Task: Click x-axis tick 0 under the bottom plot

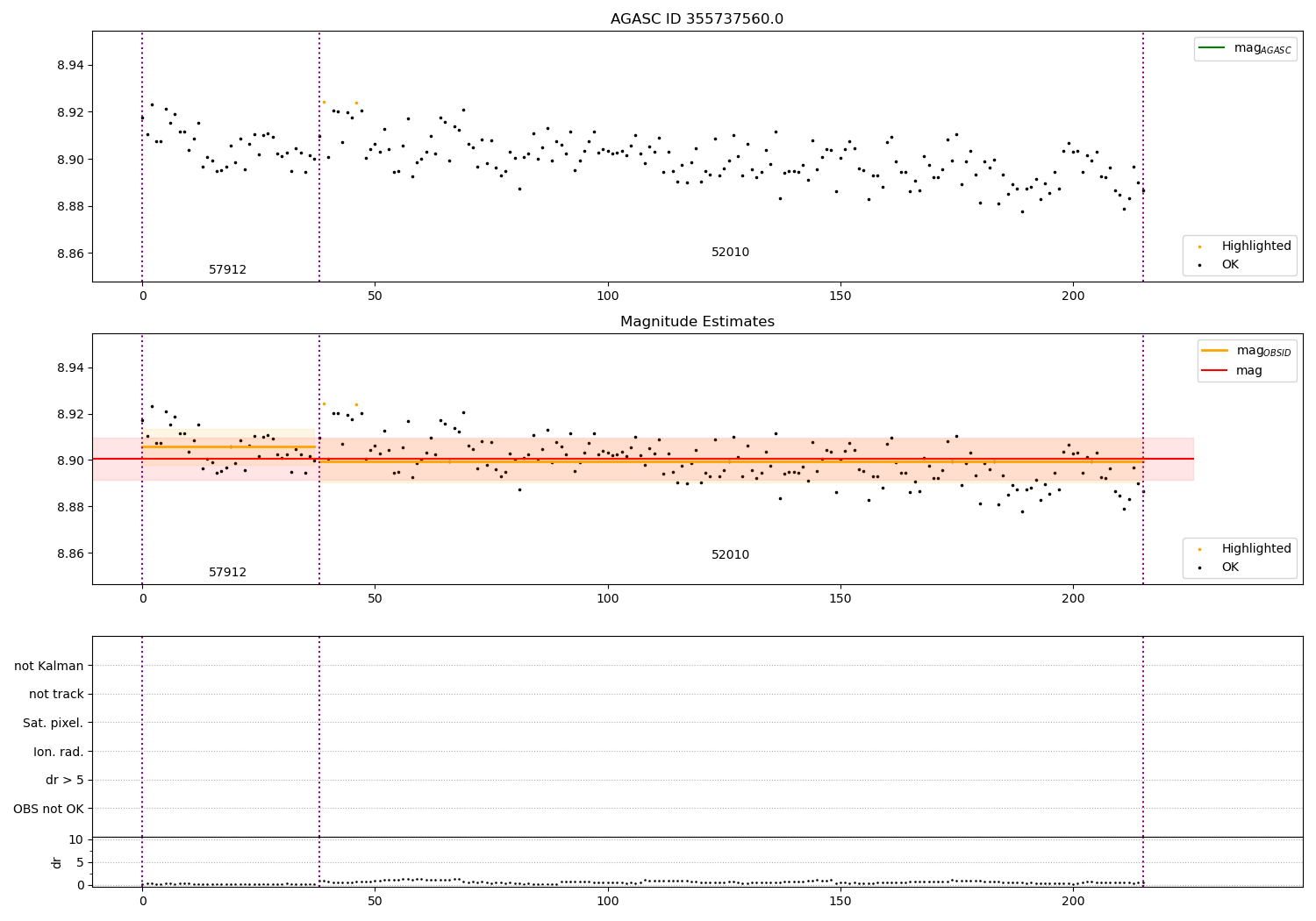Action: pos(142,902)
